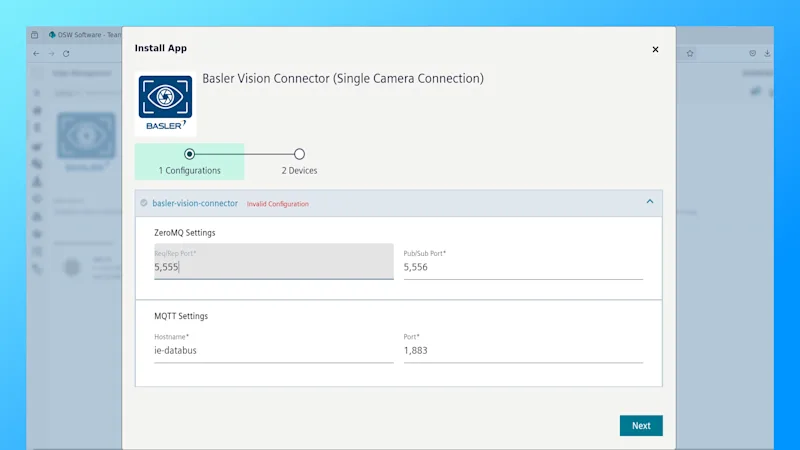Focus the MQTT Hostname field
Viewport: 800px width, 450px height.
tap(273, 346)
